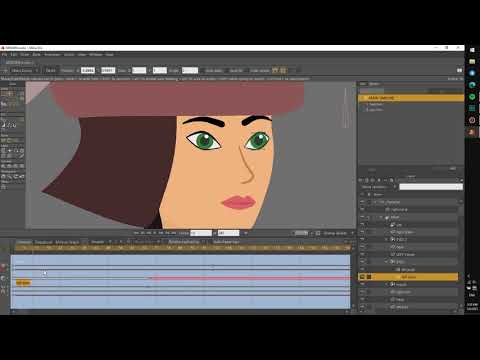Click the Position Y input field

(x=108, y=70)
